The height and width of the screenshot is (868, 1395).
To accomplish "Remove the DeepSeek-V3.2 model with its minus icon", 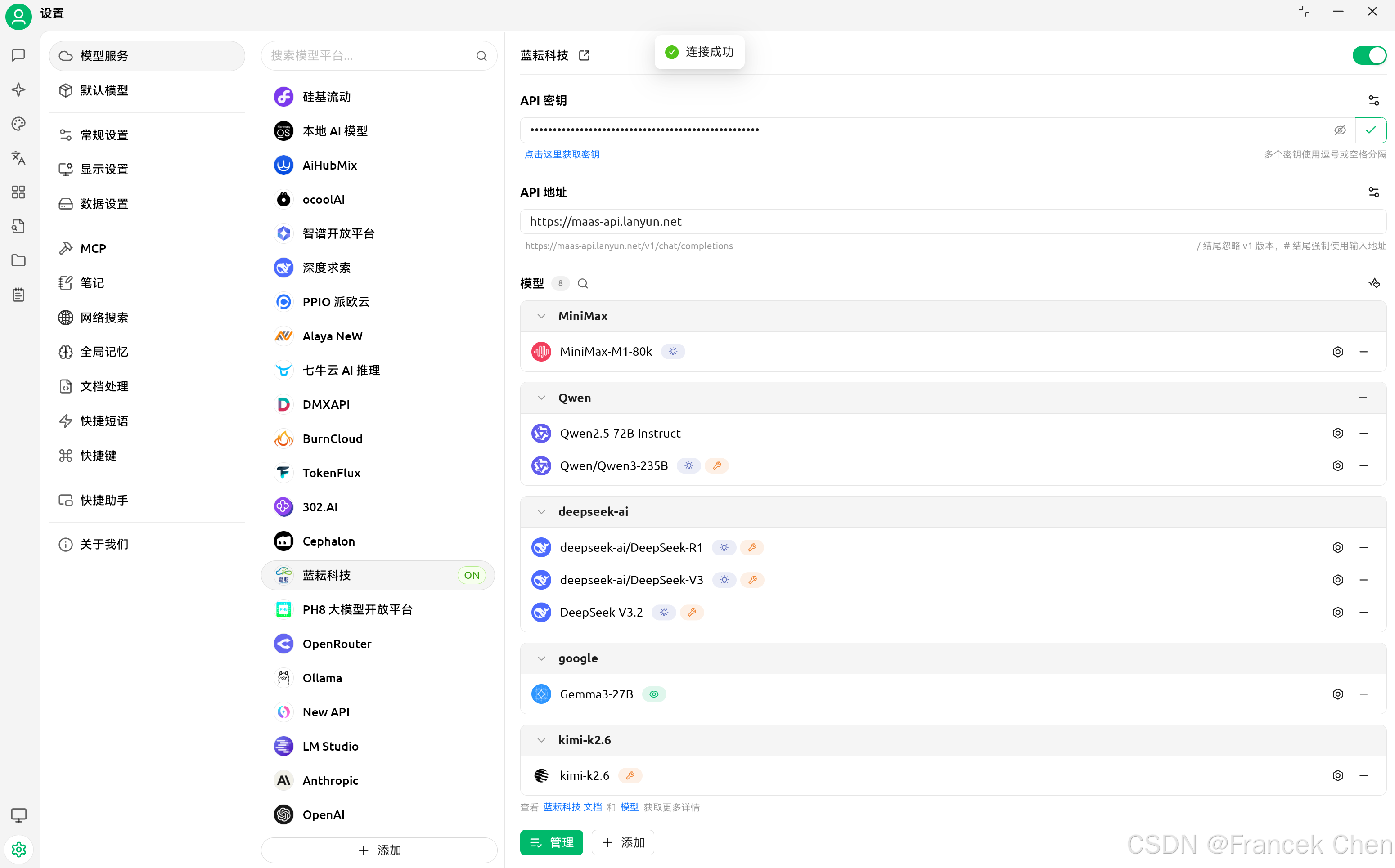I will [x=1363, y=613].
